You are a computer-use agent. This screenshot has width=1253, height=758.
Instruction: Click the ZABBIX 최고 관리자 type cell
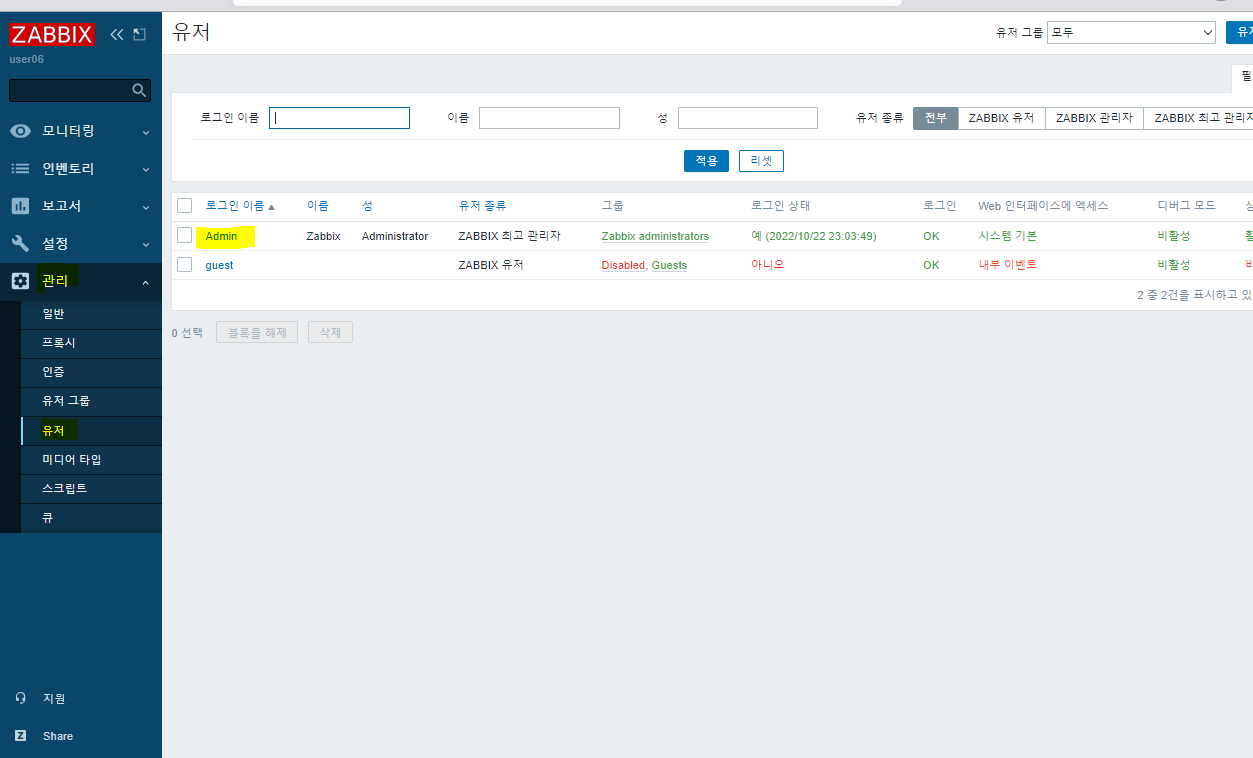coord(509,236)
